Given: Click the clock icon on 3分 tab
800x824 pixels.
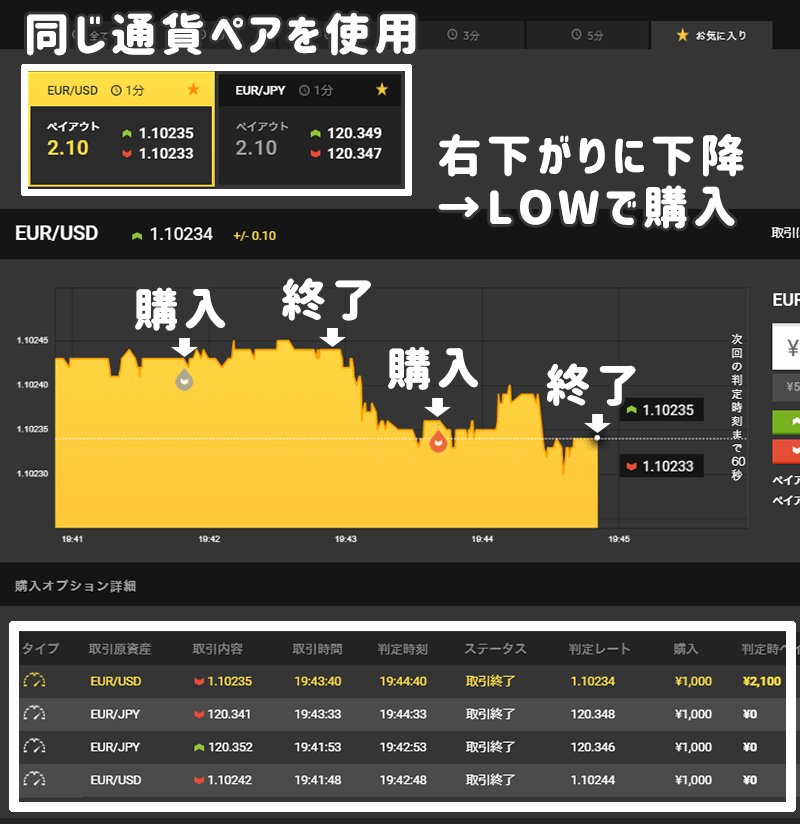Looking at the screenshot, I should click(x=452, y=35).
